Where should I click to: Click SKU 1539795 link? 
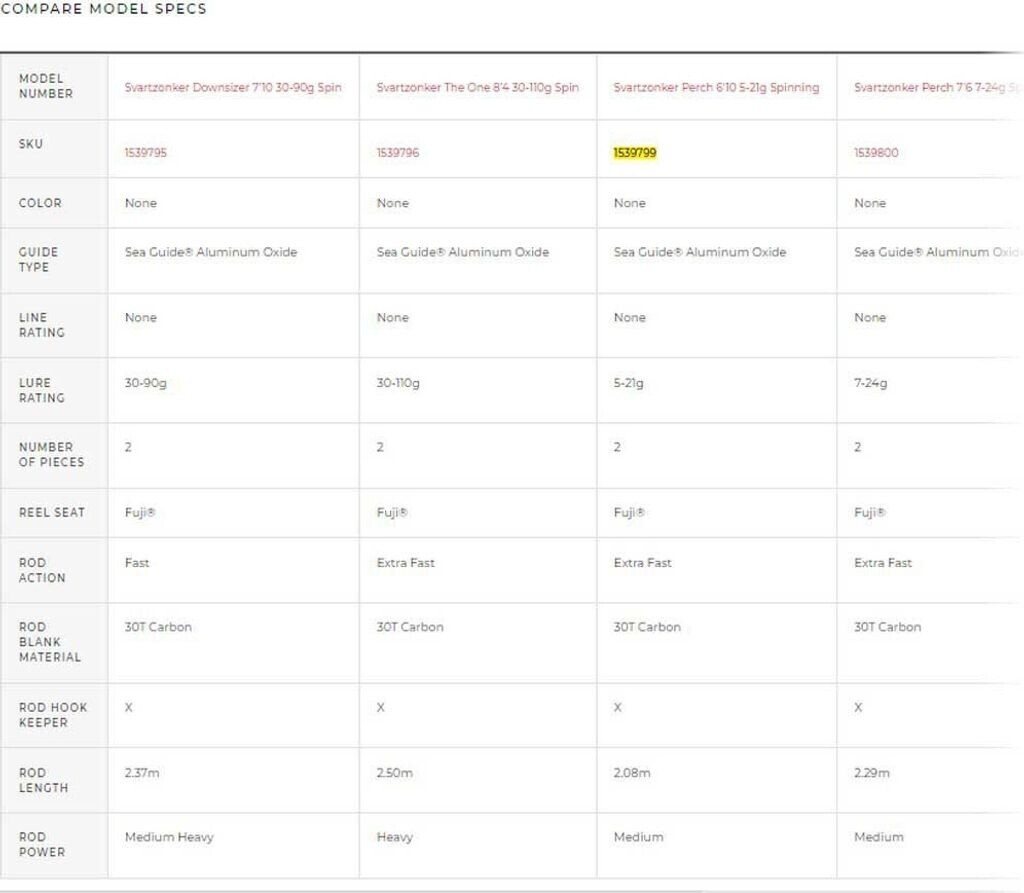[146, 153]
